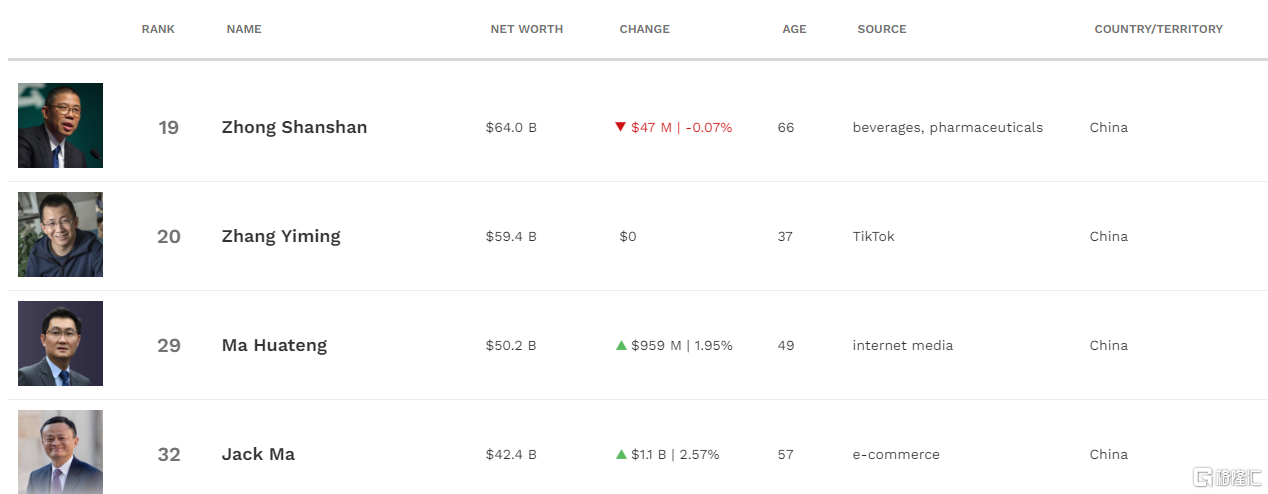The height and width of the screenshot is (494, 1268).
Task: Click the TikTok source for Zhang Yiming
Action: (x=874, y=236)
